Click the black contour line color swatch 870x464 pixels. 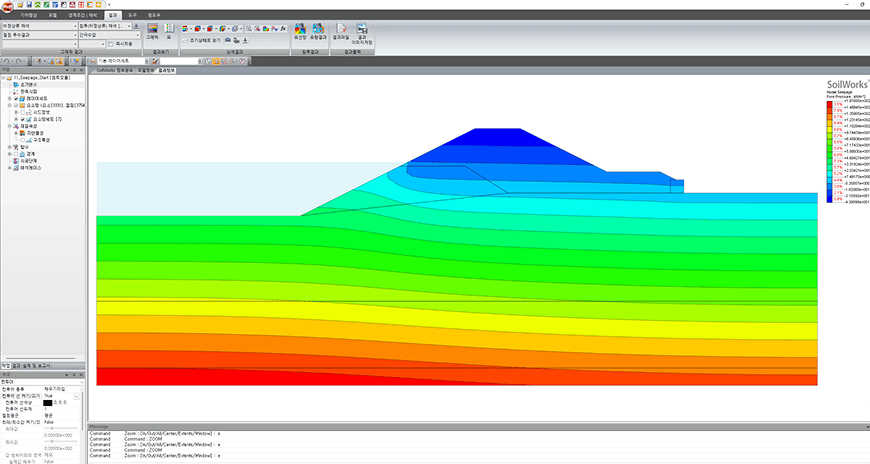[48, 402]
